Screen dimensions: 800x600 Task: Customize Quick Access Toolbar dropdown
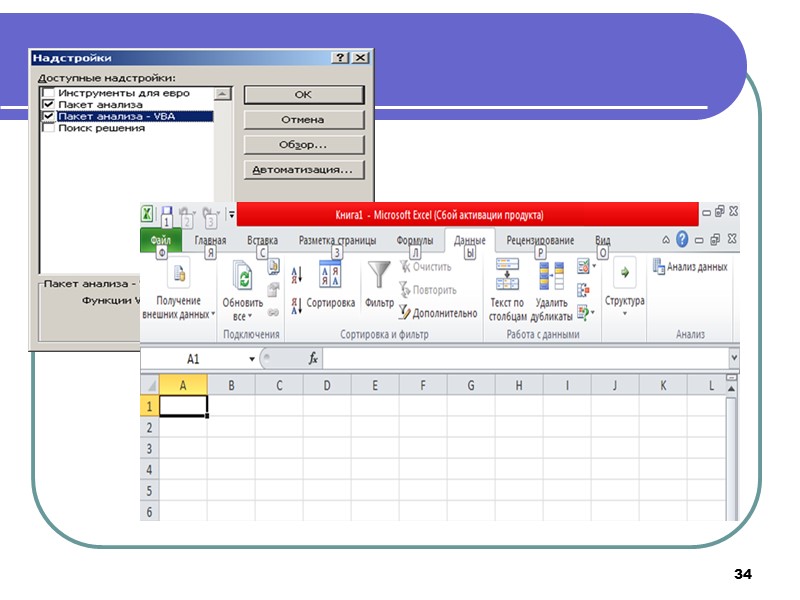coord(231,214)
